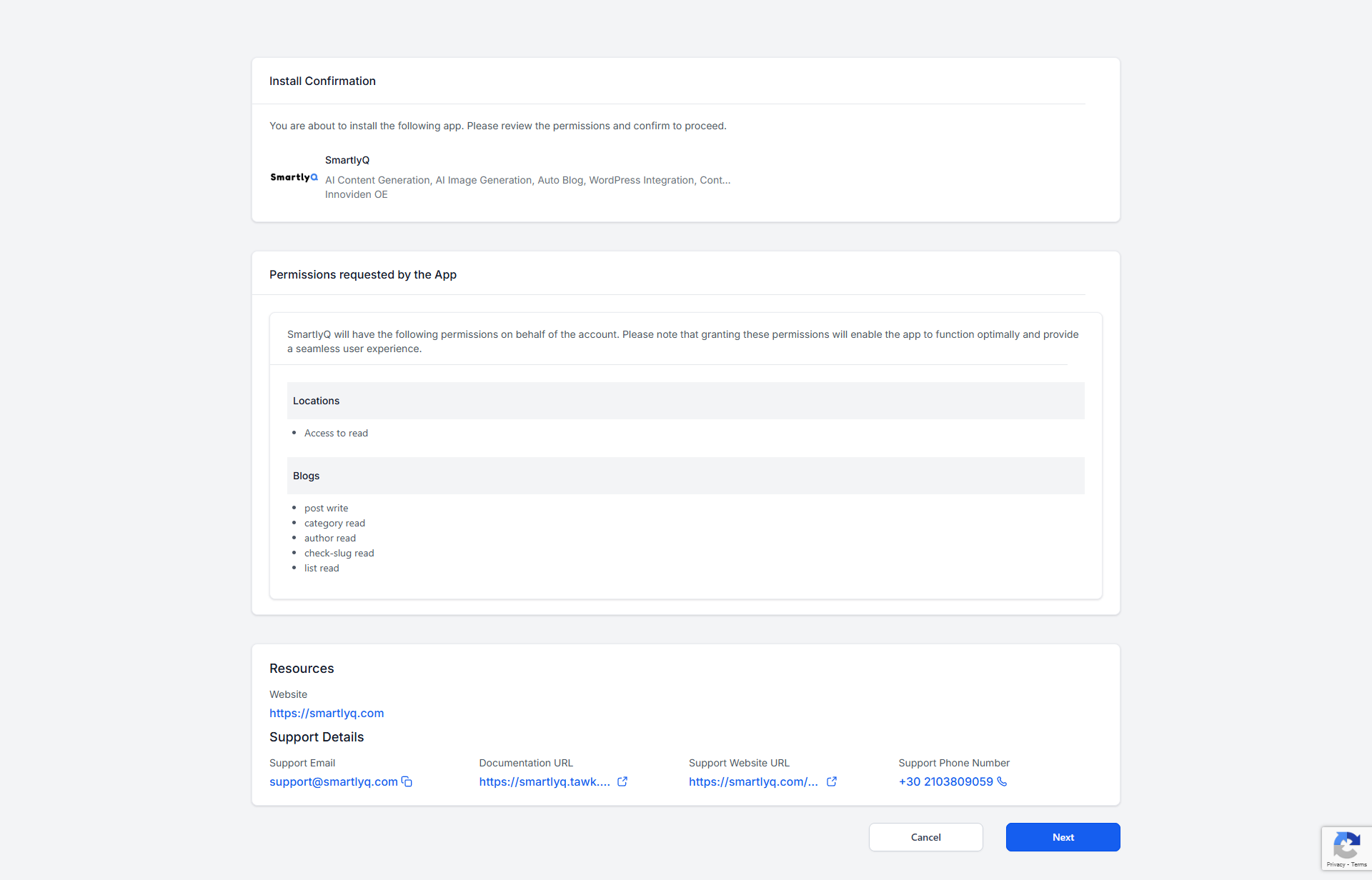Click the 'list read' permission item
1372x880 pixels.
322,568
